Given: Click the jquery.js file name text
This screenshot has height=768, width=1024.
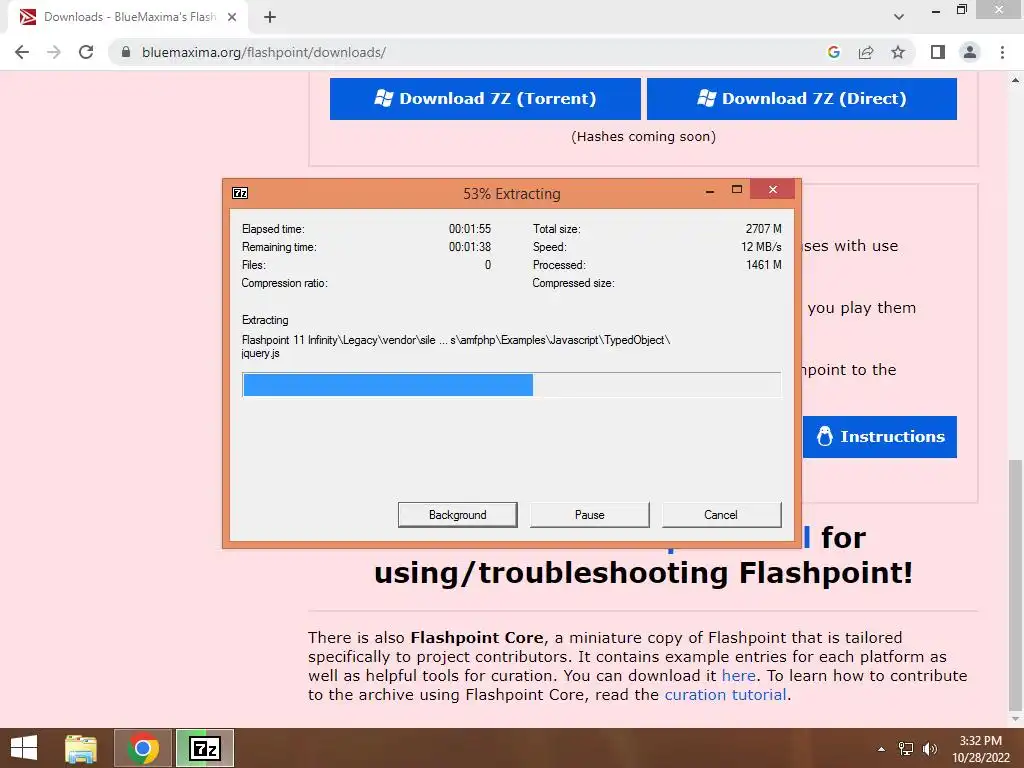Looking at the screenshot, I should point(261,353).
